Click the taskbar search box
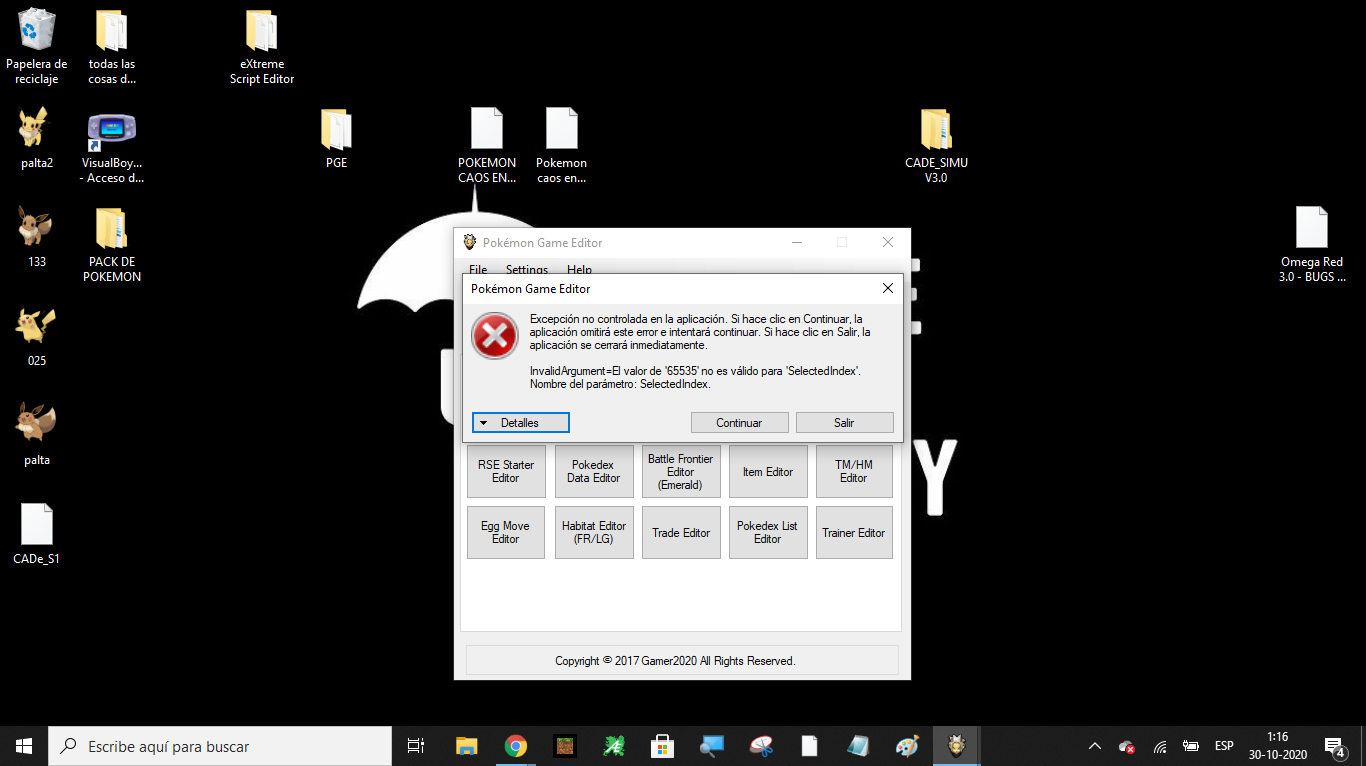 220,746
